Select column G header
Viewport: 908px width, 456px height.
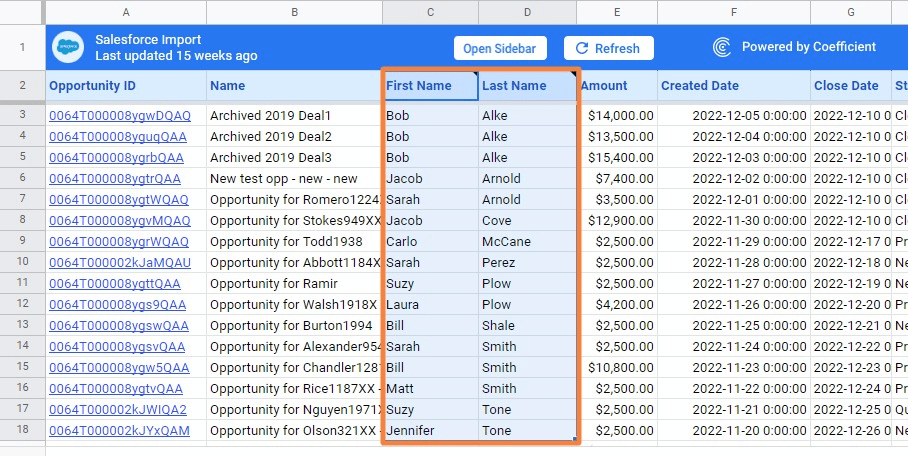(851, 12)
